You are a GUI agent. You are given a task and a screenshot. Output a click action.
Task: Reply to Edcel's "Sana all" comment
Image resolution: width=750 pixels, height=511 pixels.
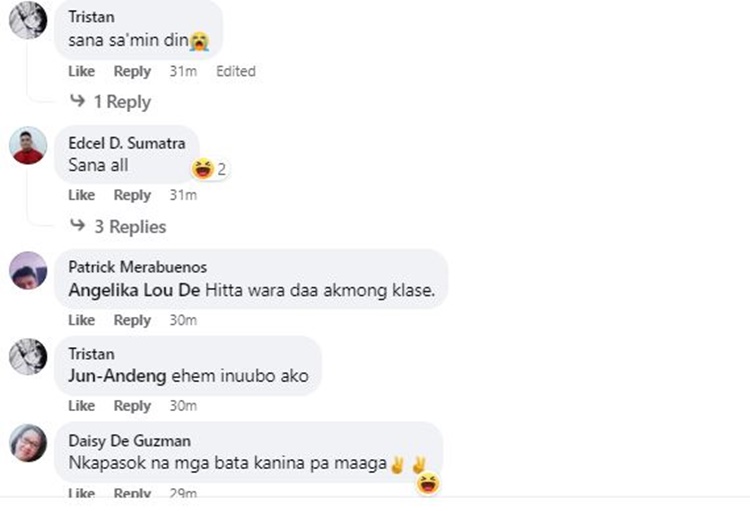point(132,195)
